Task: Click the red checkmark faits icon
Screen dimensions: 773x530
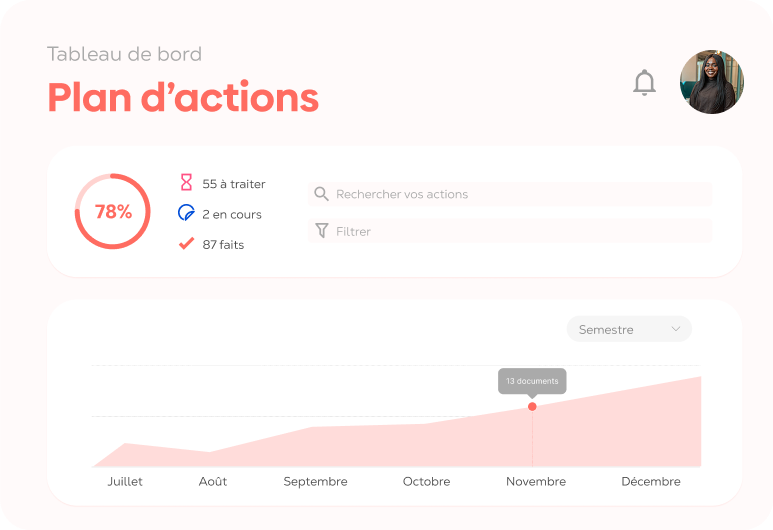Action: (x=186, y=244)
